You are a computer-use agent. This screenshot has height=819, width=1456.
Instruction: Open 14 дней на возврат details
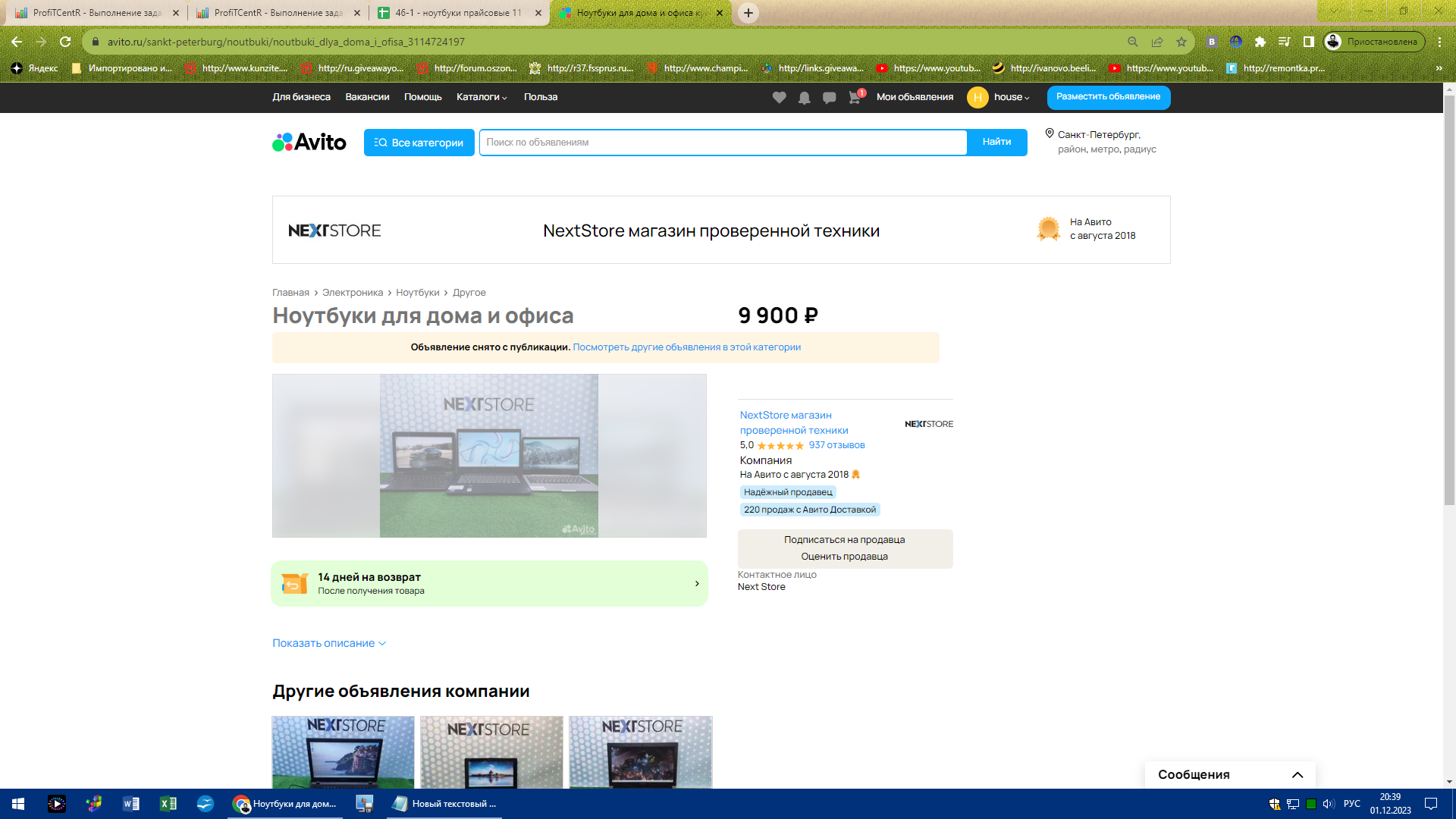[x=489, y=583]
